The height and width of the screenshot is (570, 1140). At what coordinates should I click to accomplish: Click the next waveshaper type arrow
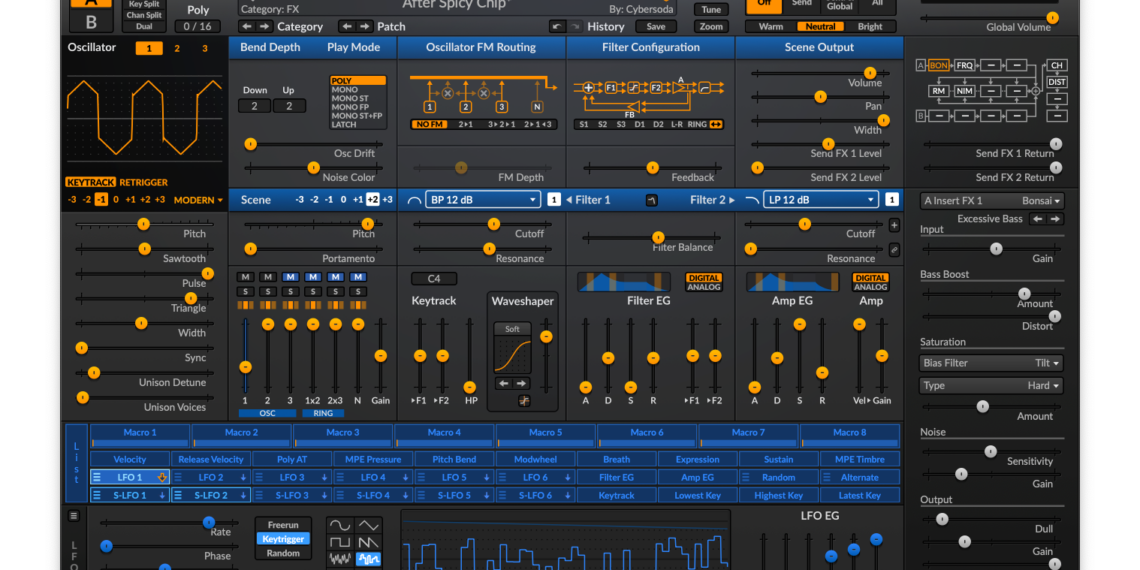[x=521, y=383]
